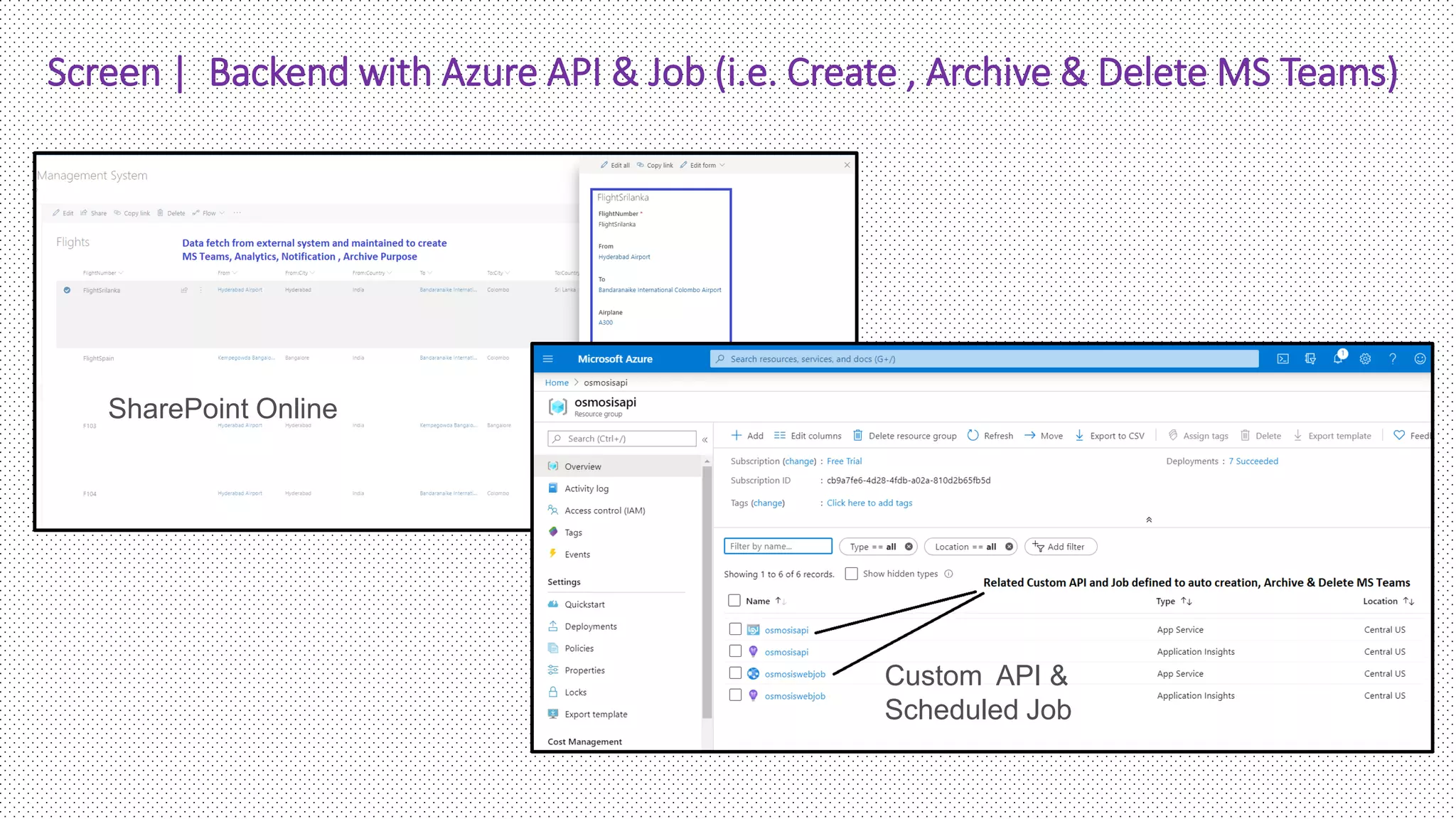
Task: Open Access control (IAM)
Action: pos(596,510)
